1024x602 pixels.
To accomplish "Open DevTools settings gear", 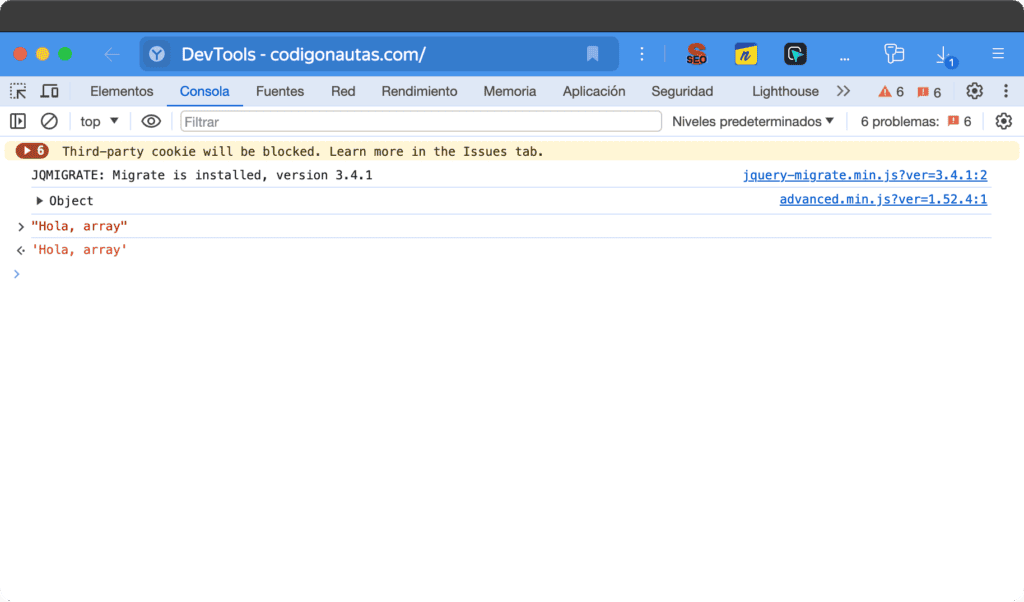I will click(974, 91).
